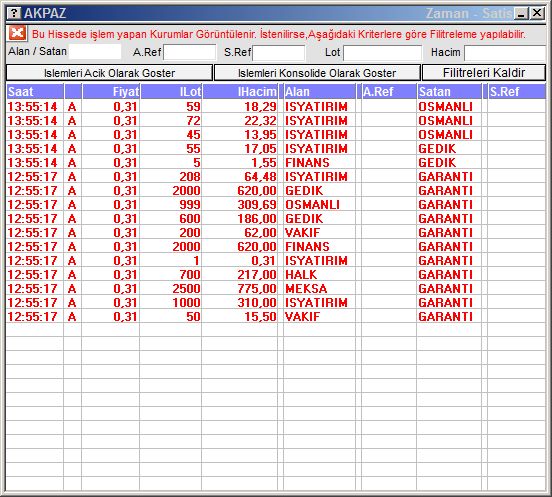Click the Satan column header
The height and width of the screenshot is (497, 552).
[449, 92]
